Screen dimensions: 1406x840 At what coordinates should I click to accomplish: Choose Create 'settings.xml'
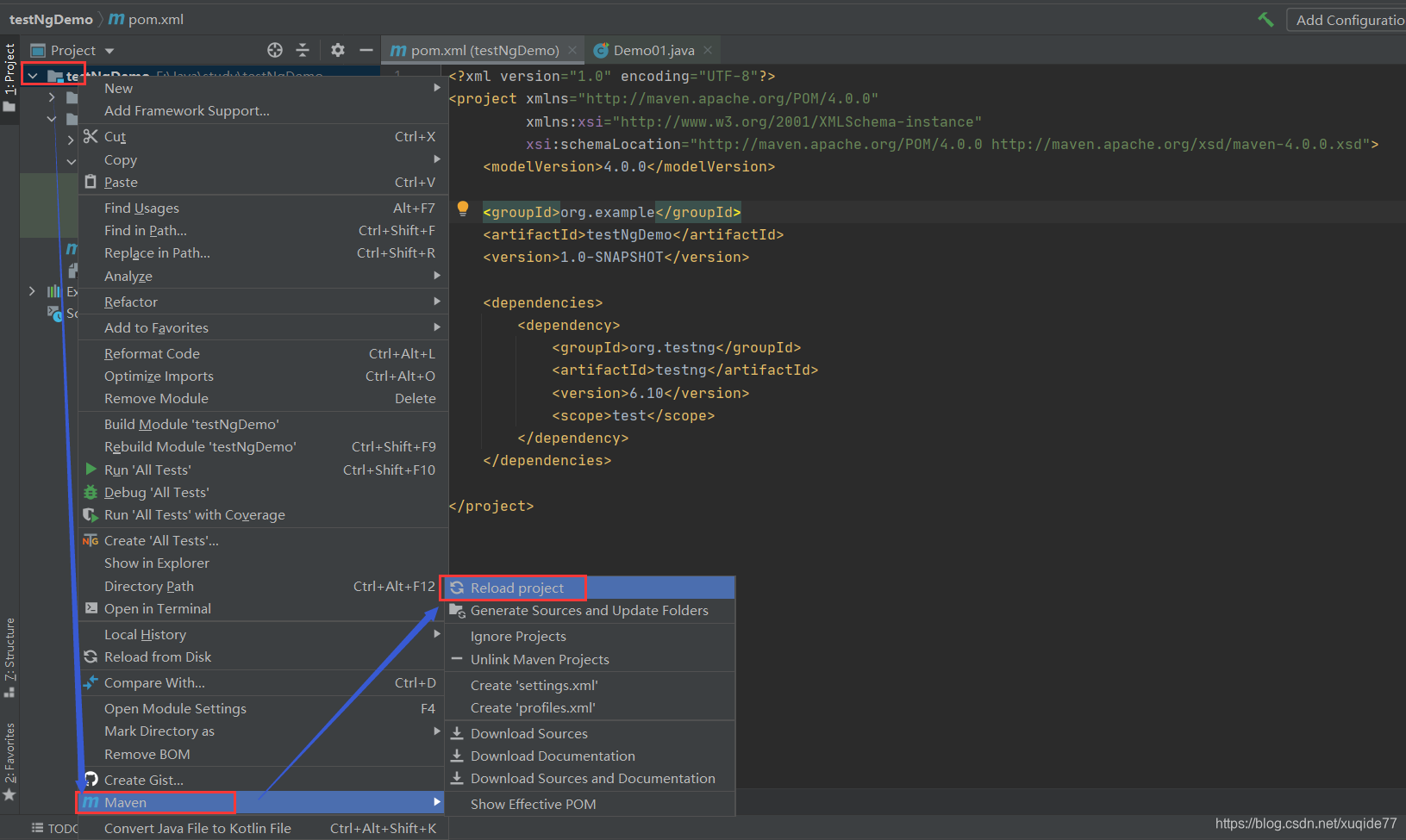coord(590,685)
